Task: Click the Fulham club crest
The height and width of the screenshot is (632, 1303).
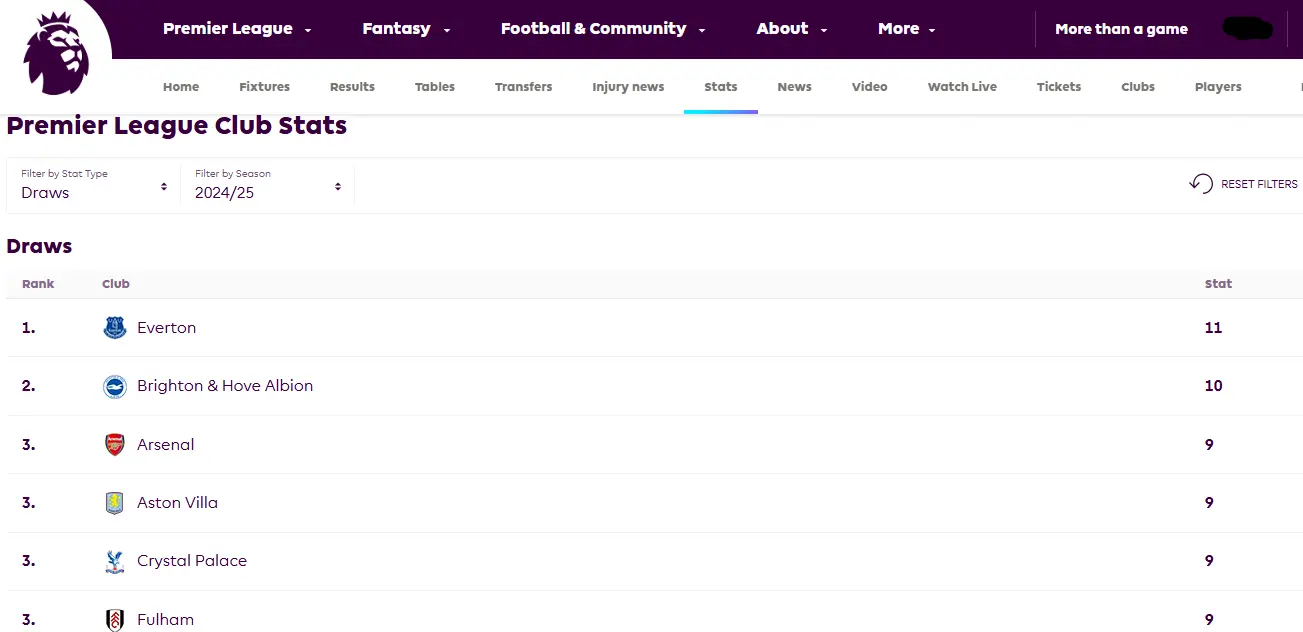Action: [x=115, y=620]
